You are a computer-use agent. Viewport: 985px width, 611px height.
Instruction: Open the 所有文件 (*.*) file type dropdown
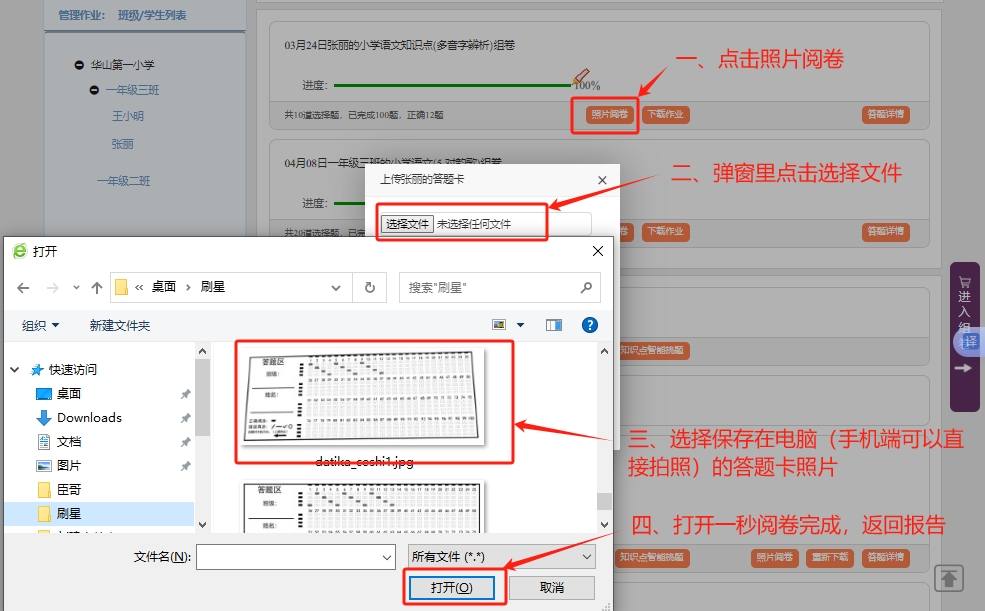coord(501,556)
